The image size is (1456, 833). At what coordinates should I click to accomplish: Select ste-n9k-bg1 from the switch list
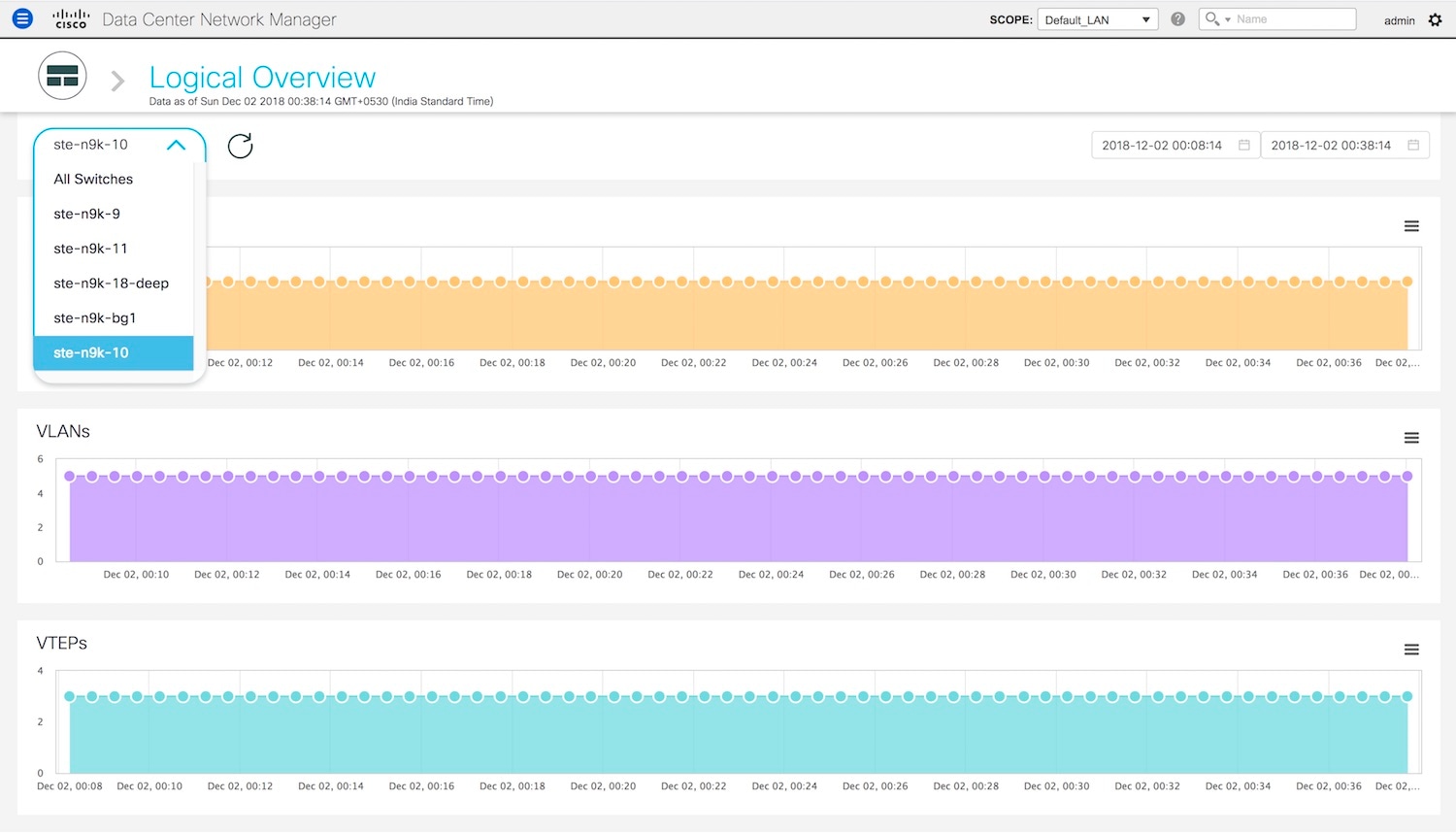coord(114,318)
